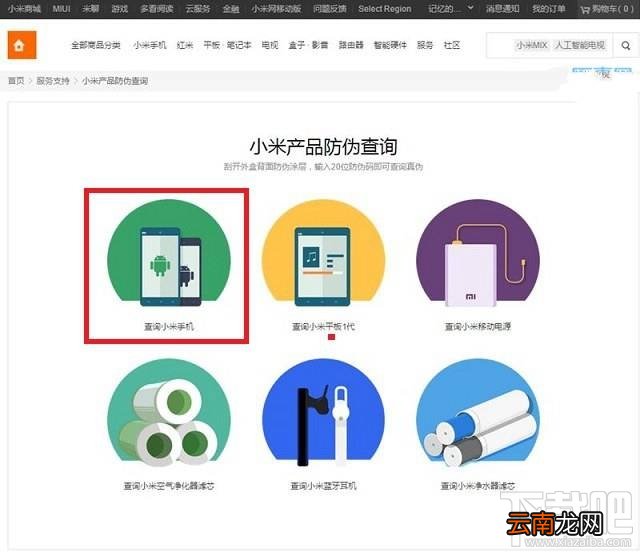
Task: Select the air purifier filter illustration
Action: tap(169, 412)
